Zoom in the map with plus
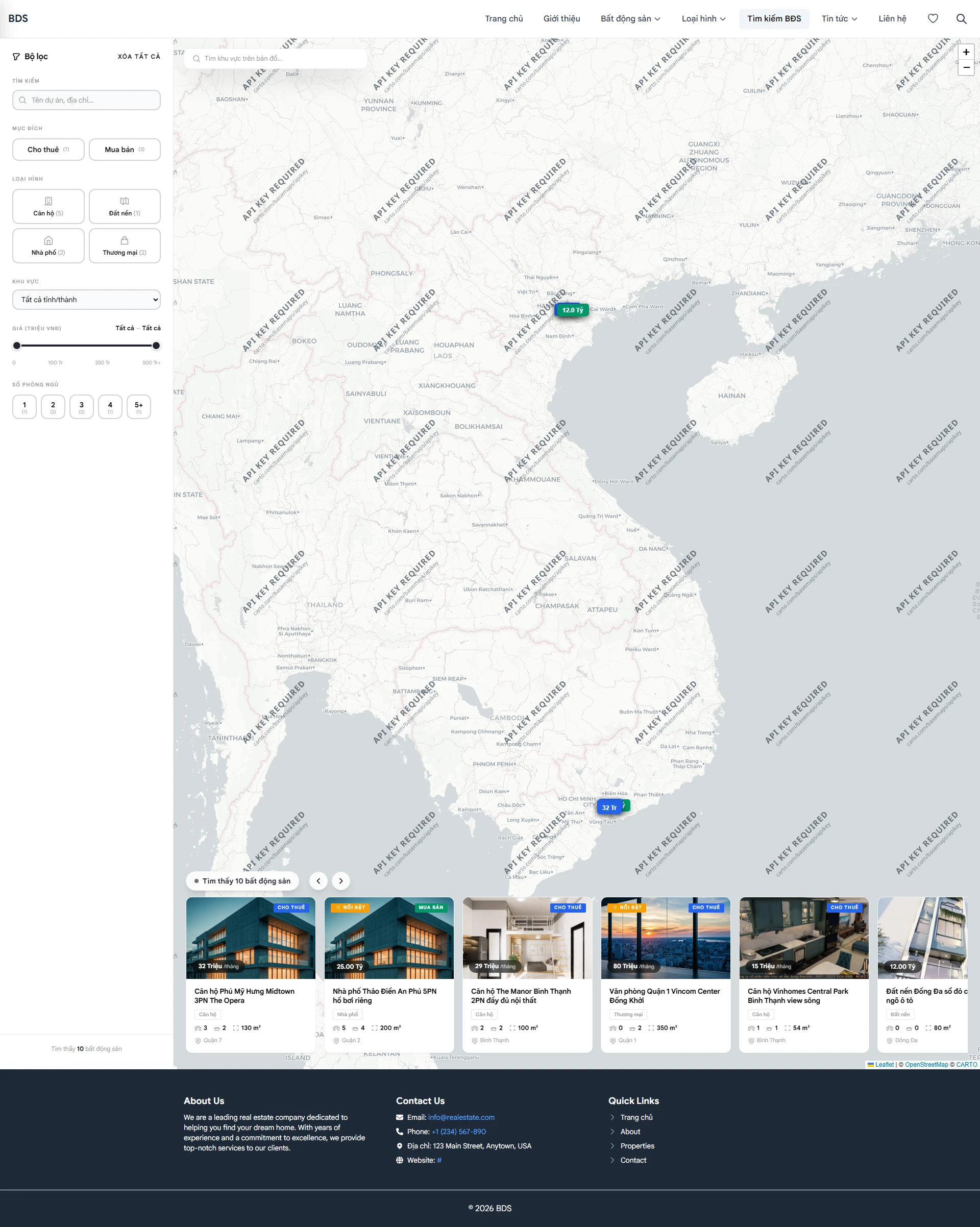The height and width of the screenshot is (1227, 980). [966, 53]
